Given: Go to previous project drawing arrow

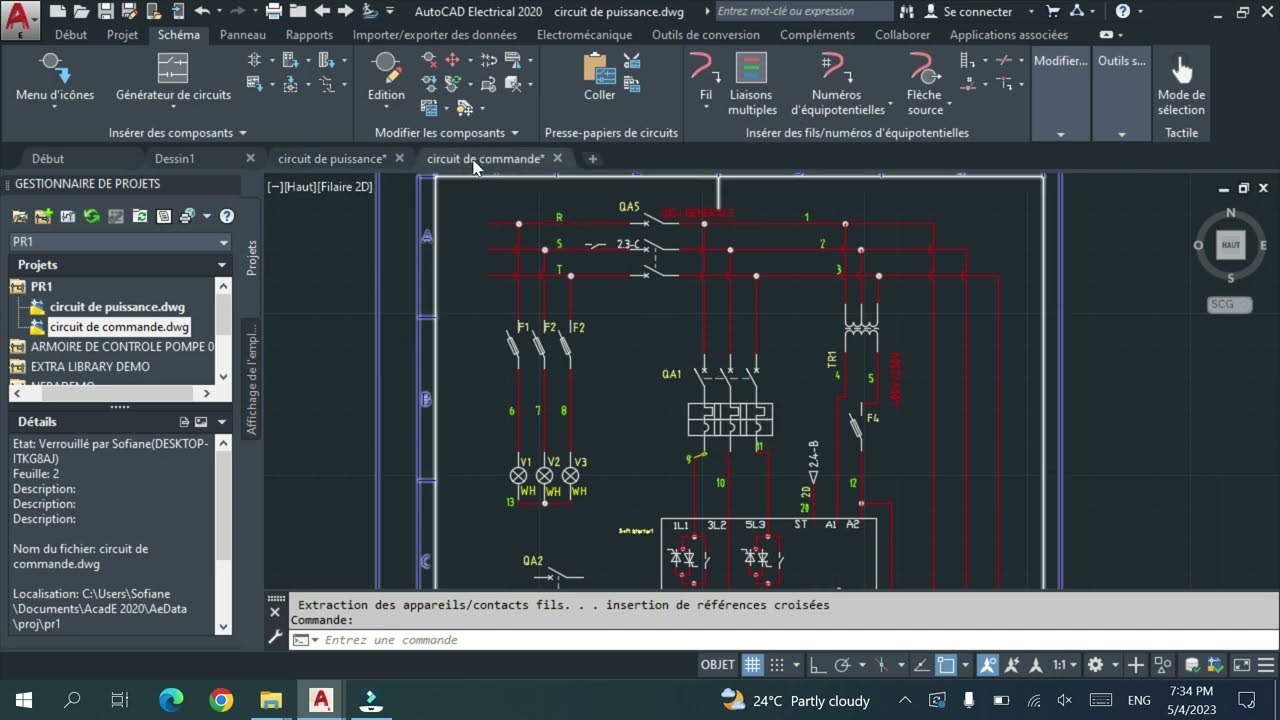Looking at the screenshot, I should click(x=322, y=11).
